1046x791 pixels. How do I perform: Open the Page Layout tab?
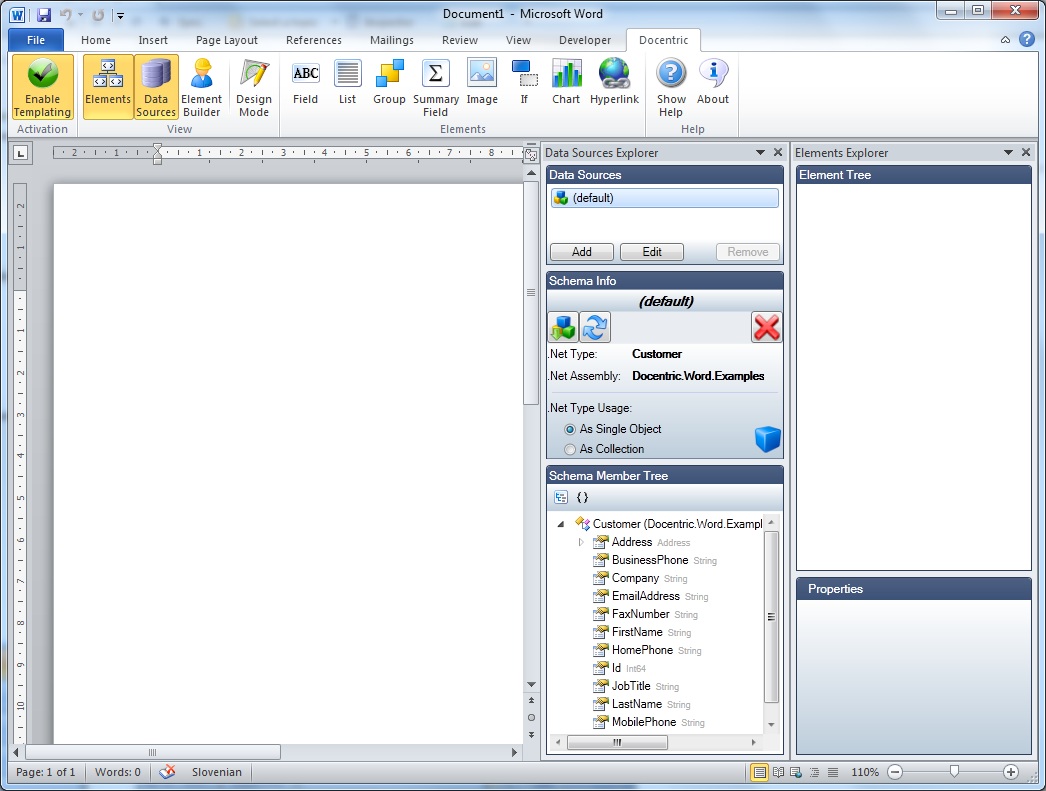tap(227, 40)
